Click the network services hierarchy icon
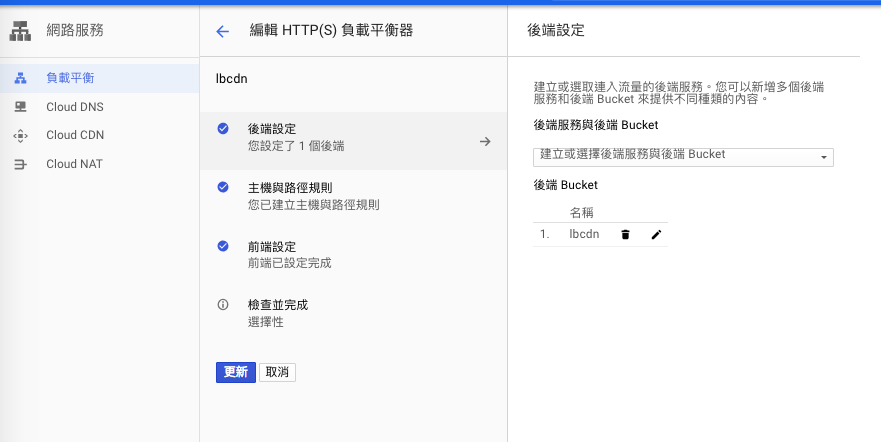881x442 pixels. pyautogui.click(x=20, y=30)
